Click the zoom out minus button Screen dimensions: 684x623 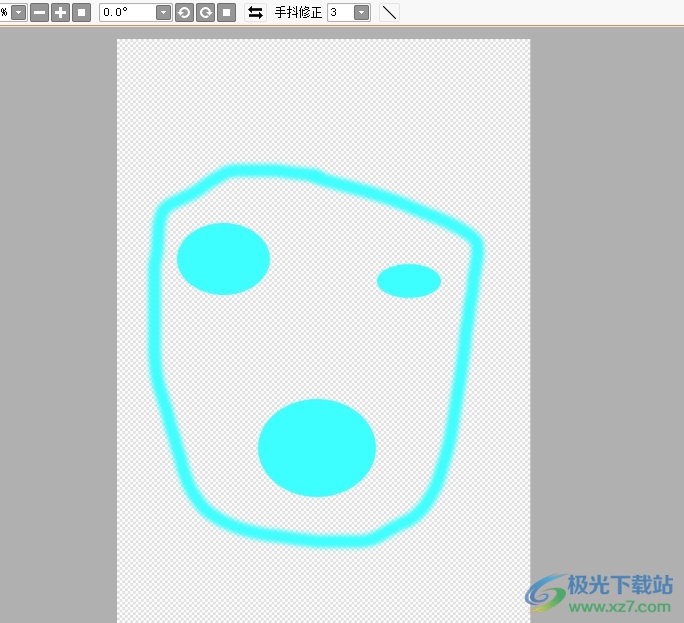tap(39, 13)
